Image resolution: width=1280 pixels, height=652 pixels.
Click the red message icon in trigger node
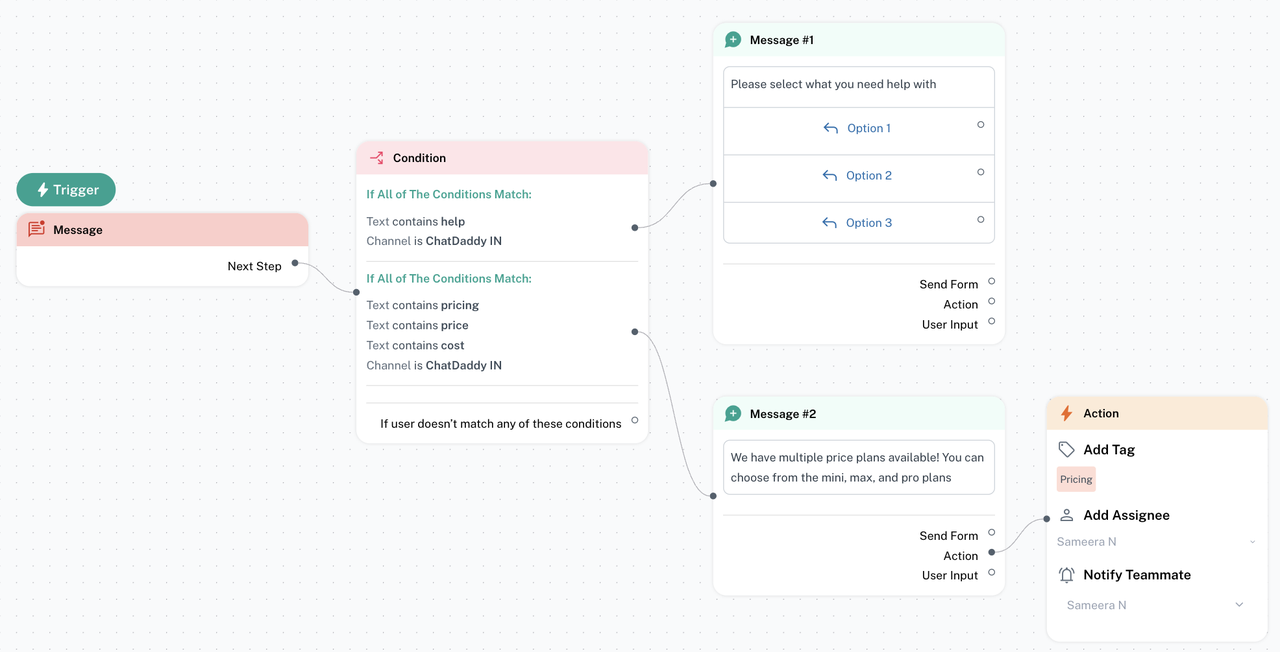tap(37, 229)
